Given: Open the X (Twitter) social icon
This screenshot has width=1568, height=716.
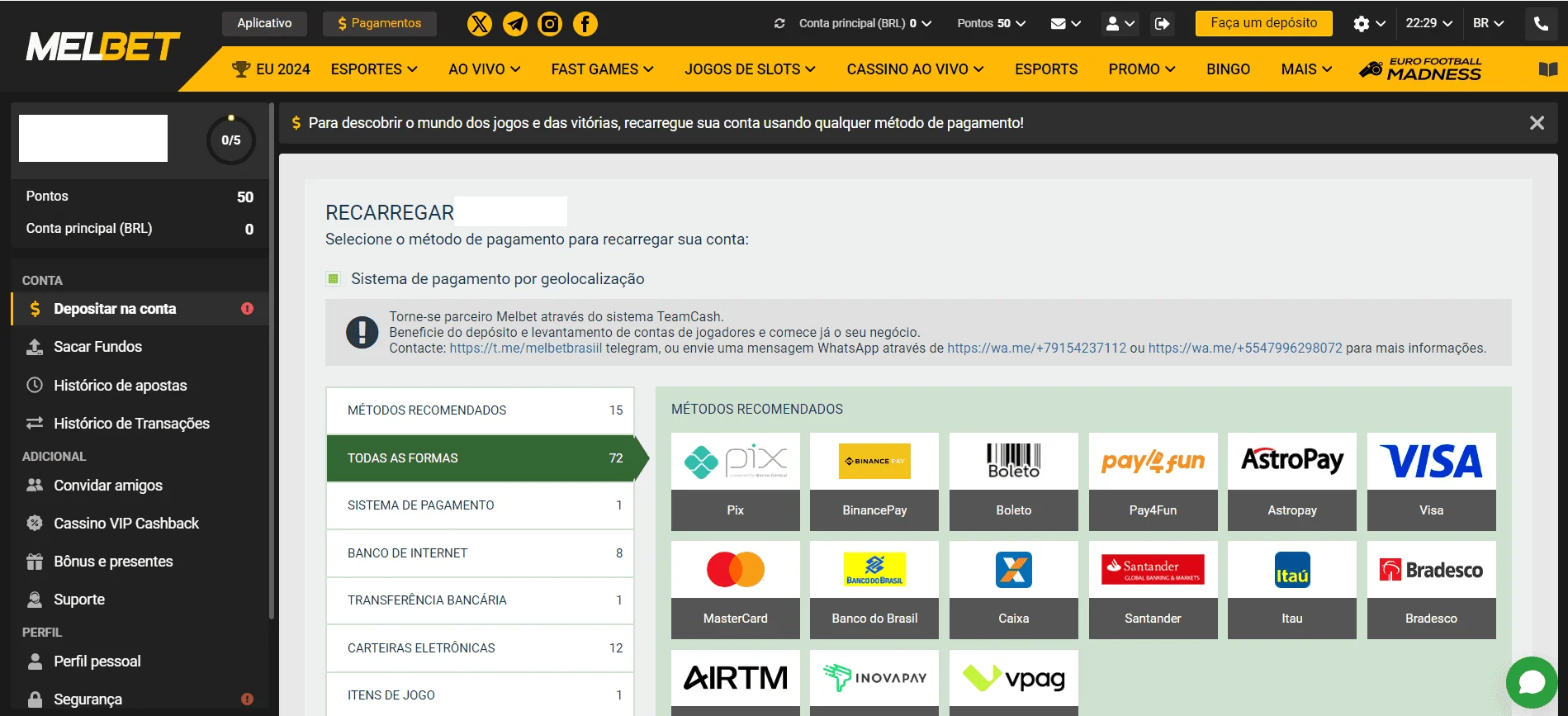Looking at the screenshot, I should pyautogui.click(x=480, y=24).
